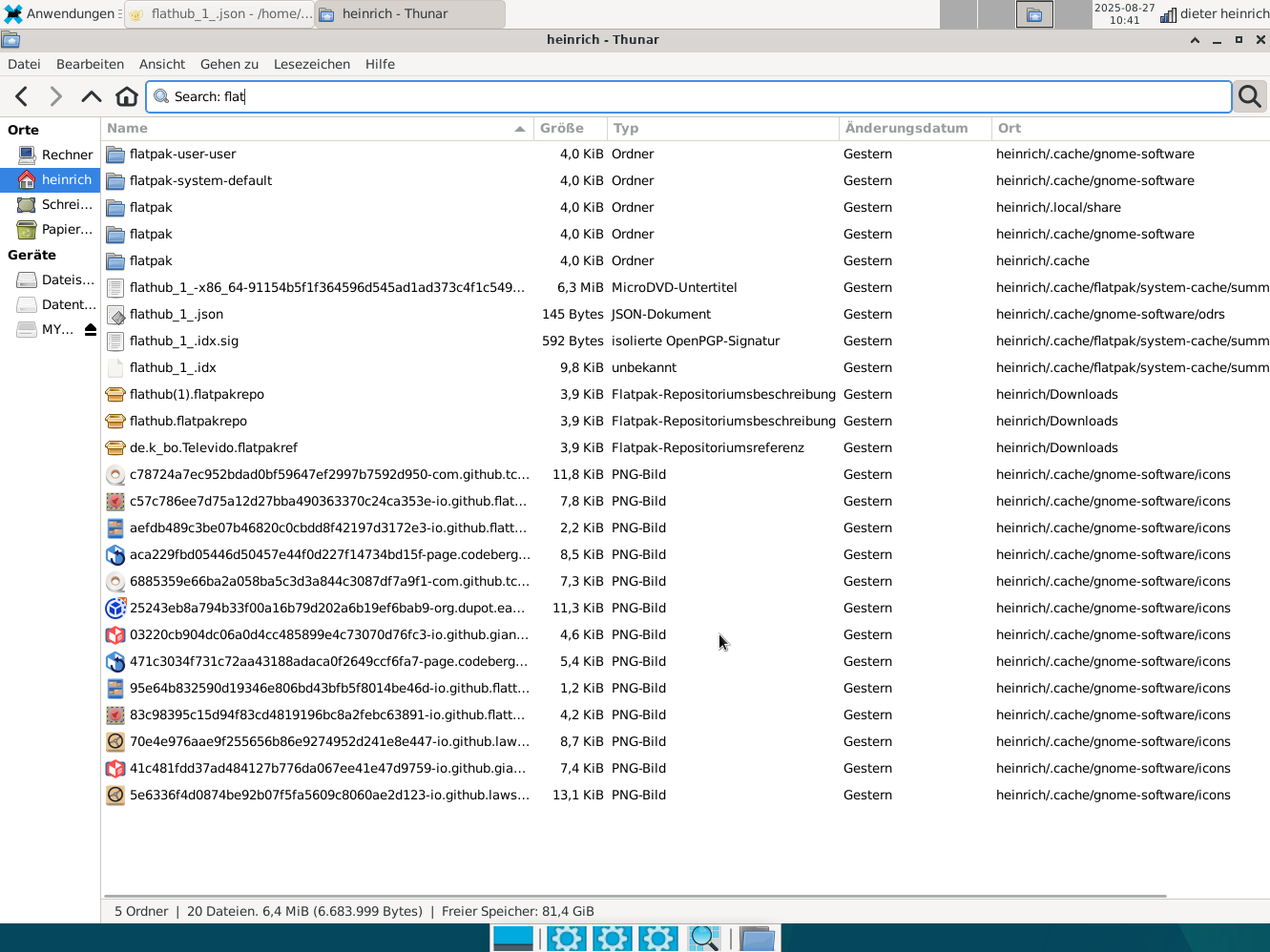Select aca229fbd05446 PNG icon
The height and width of the screenshot is (952, 1270).
115,554
